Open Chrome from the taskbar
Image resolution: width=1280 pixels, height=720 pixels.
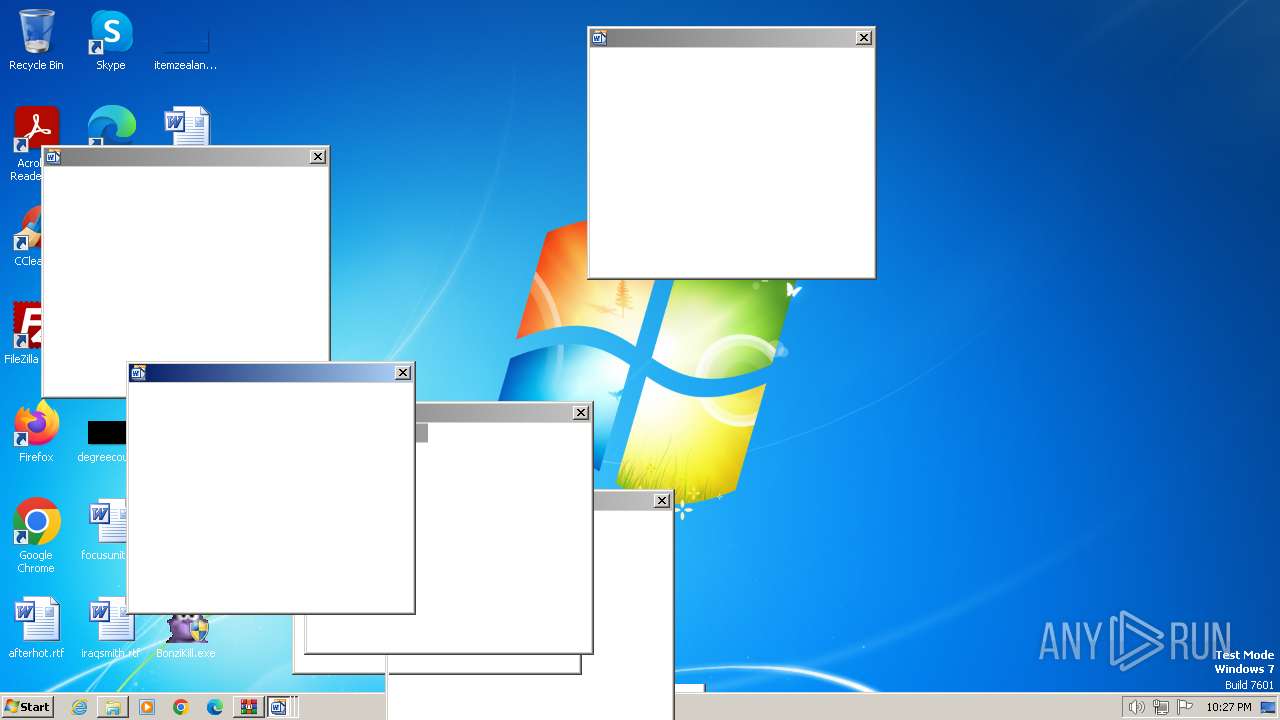pos(181,707)
